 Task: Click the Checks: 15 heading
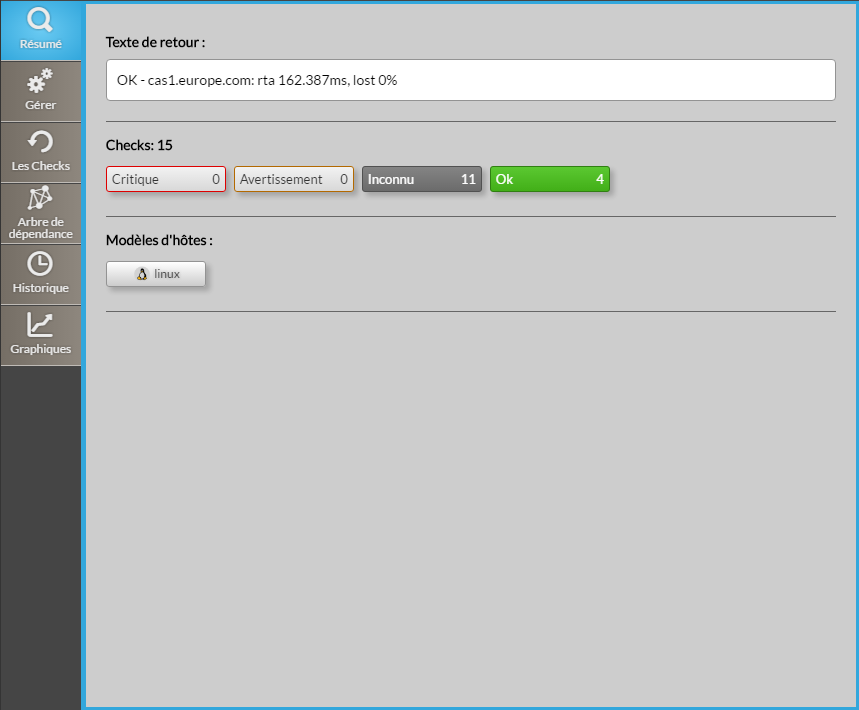tap(139, 145)
